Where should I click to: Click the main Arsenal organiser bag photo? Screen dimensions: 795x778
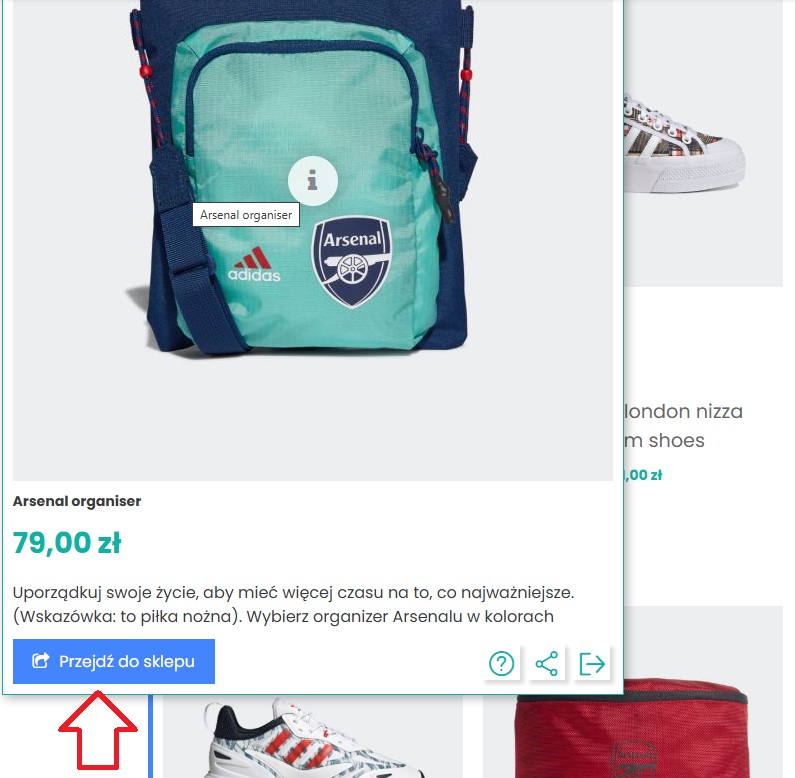click(x=313, y=239)
